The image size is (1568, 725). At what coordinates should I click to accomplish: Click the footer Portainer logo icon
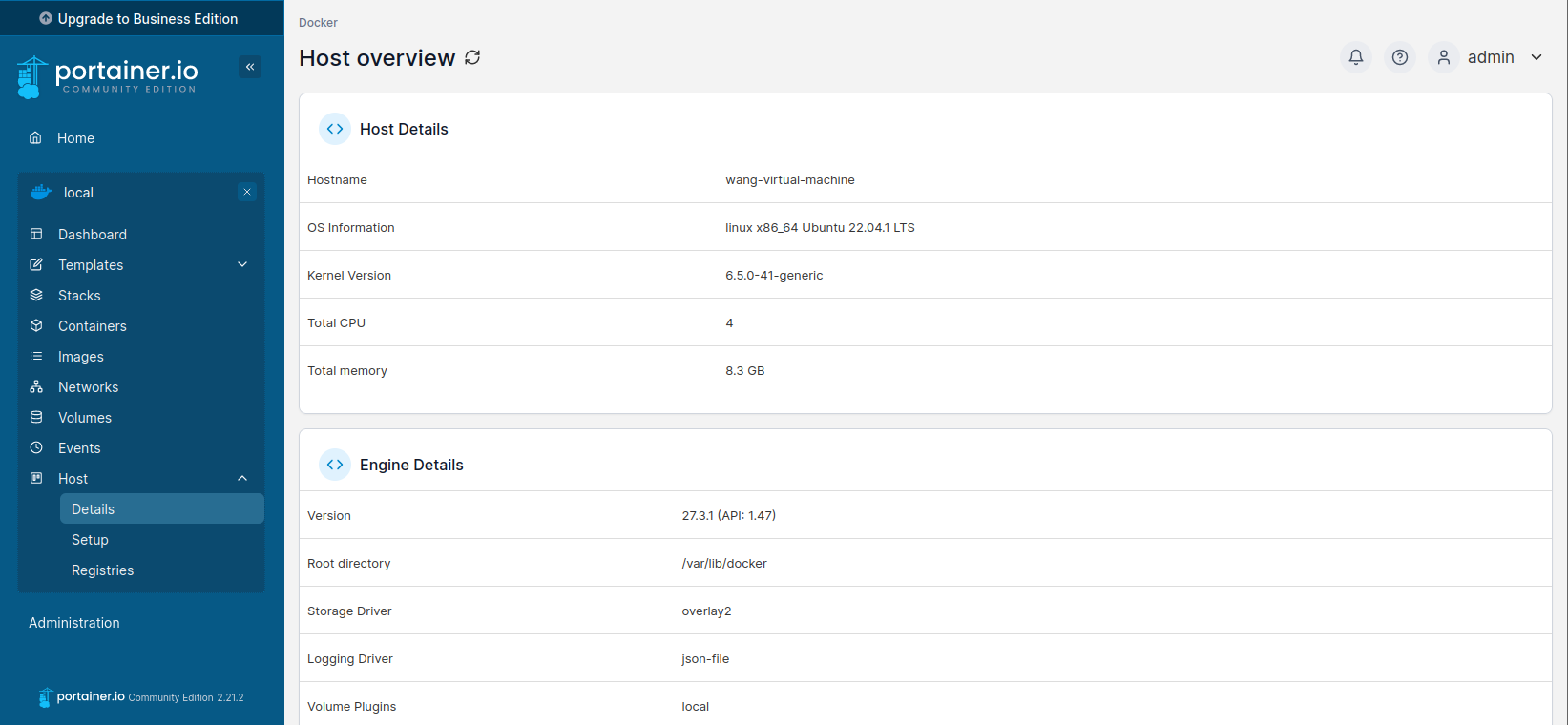tap(45, 697)
